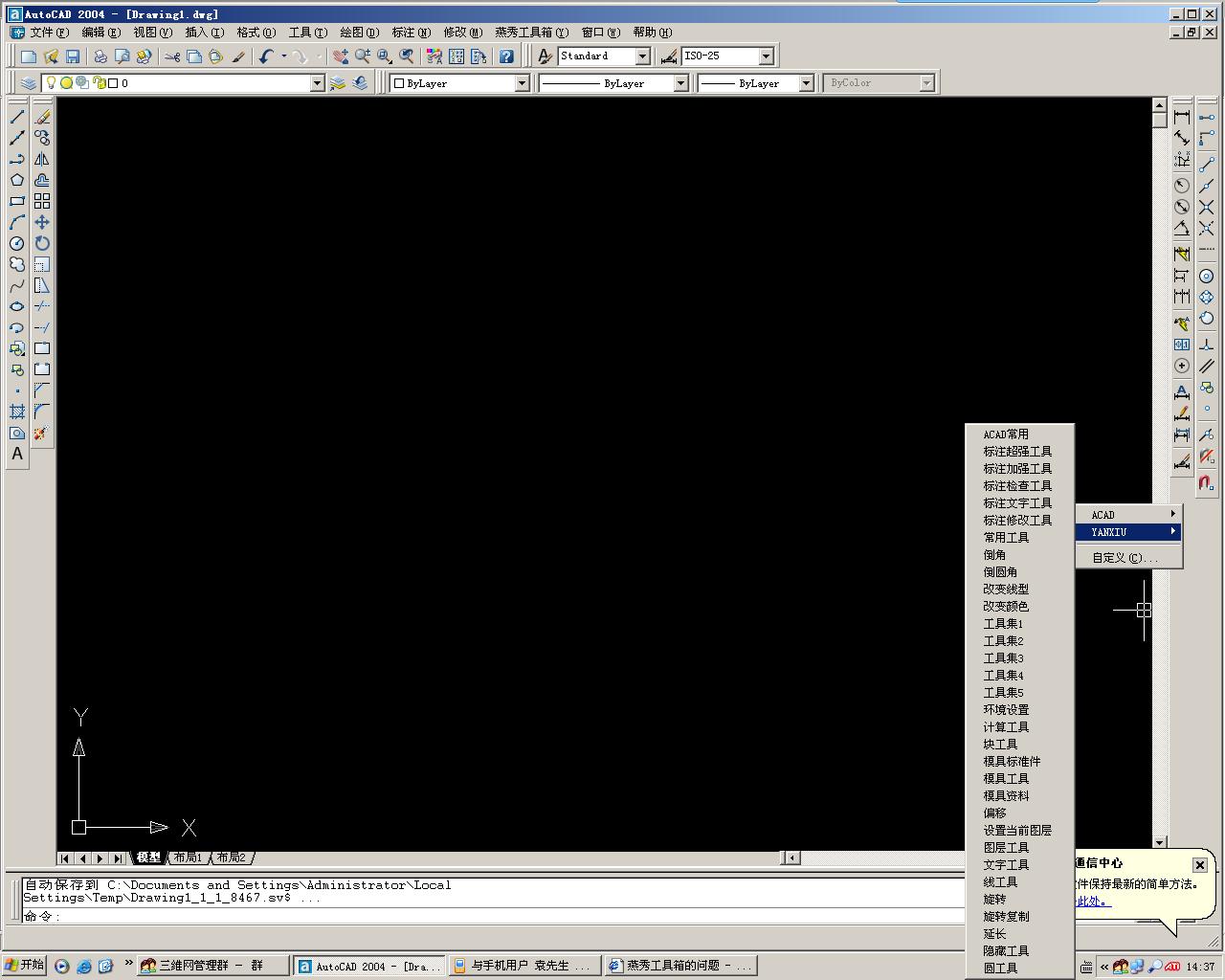Choose 图层工具 in toolbar list

pos(1018,848)
